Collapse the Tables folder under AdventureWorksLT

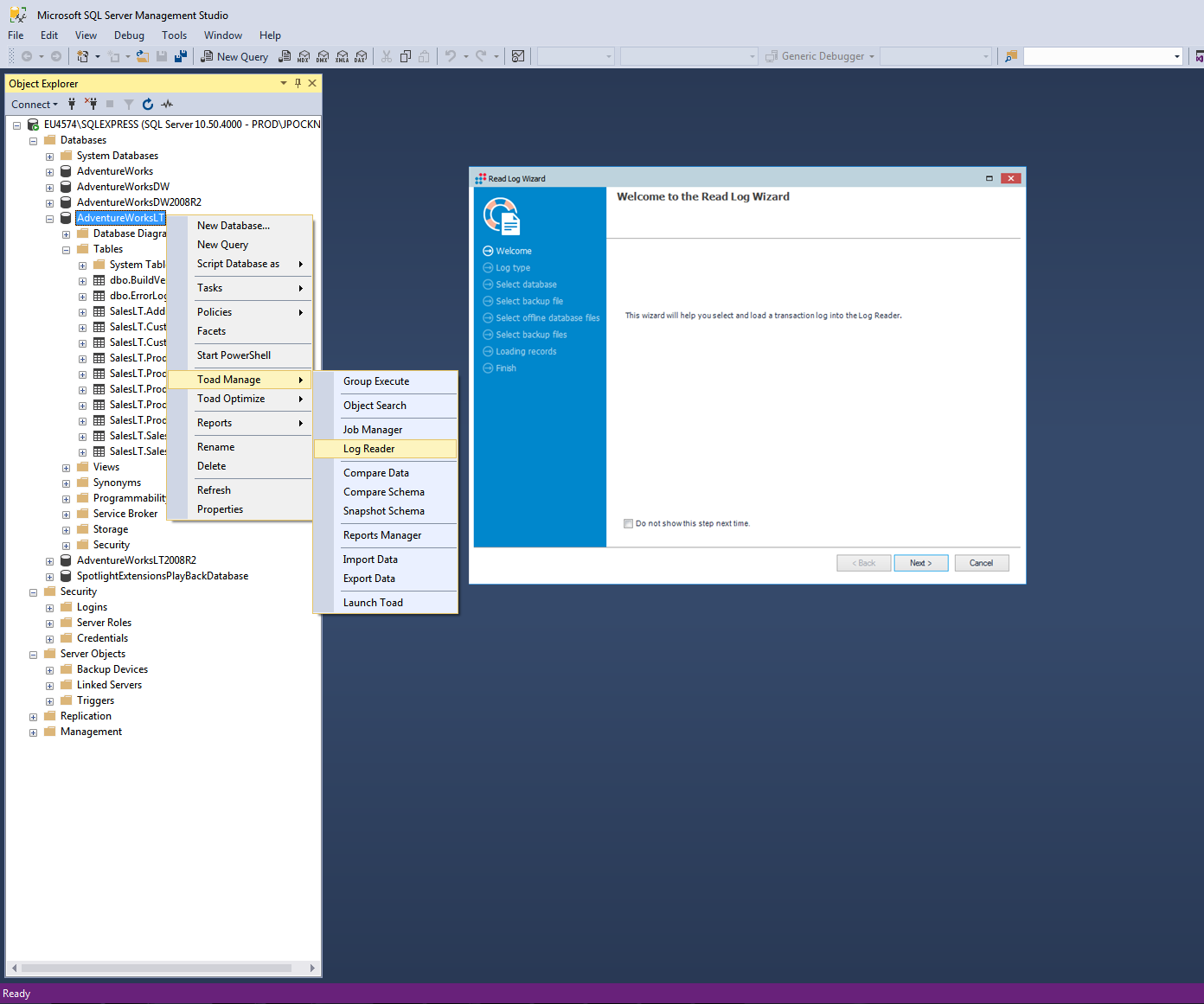pyautogui.click(x=66, y=249)
